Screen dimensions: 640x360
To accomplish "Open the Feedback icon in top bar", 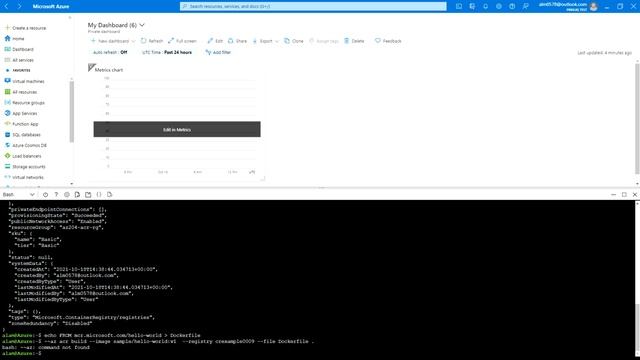I will click(x=525, y=7).
